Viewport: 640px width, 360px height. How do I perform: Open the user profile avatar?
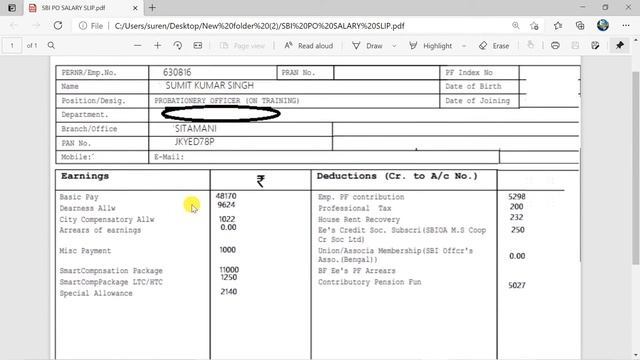603,25
